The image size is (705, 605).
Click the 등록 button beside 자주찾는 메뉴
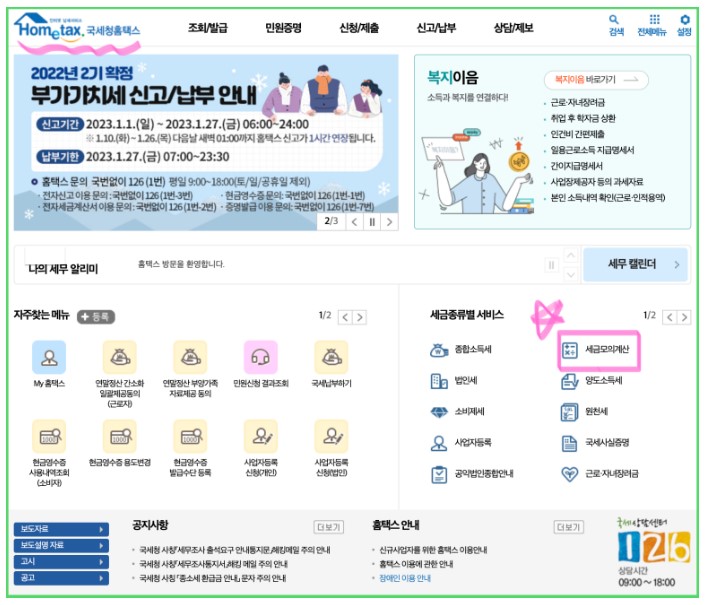pyautogui.click(x=96, y=317)
